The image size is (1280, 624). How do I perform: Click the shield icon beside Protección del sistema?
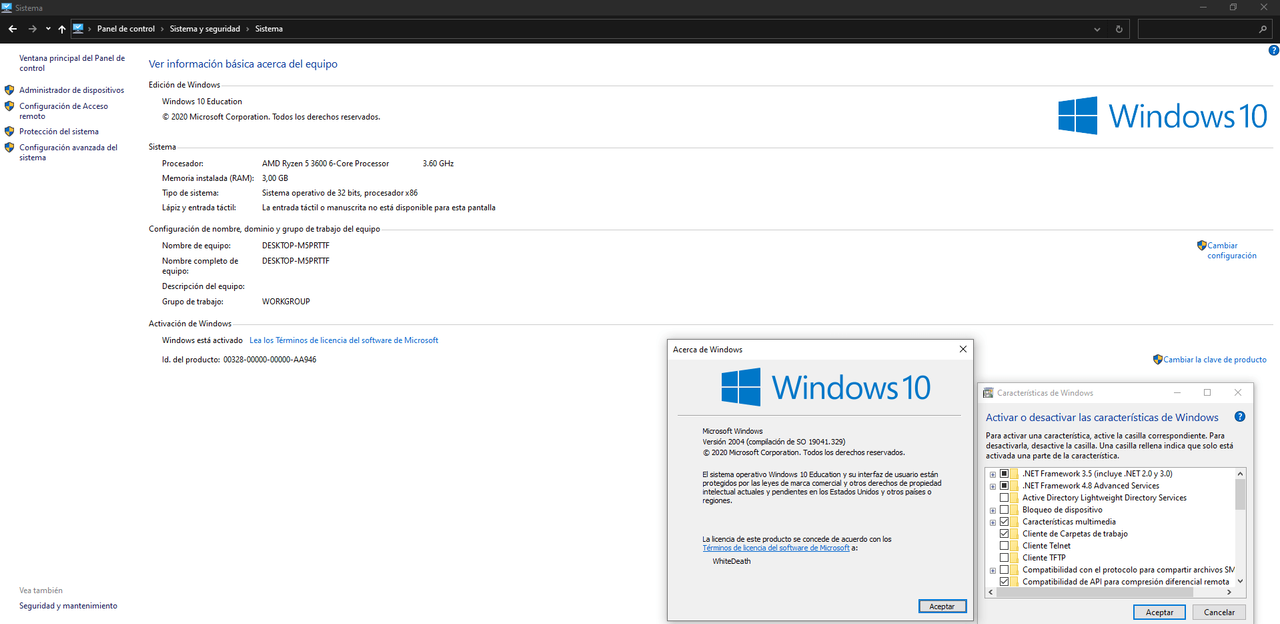tap(9, 131)
